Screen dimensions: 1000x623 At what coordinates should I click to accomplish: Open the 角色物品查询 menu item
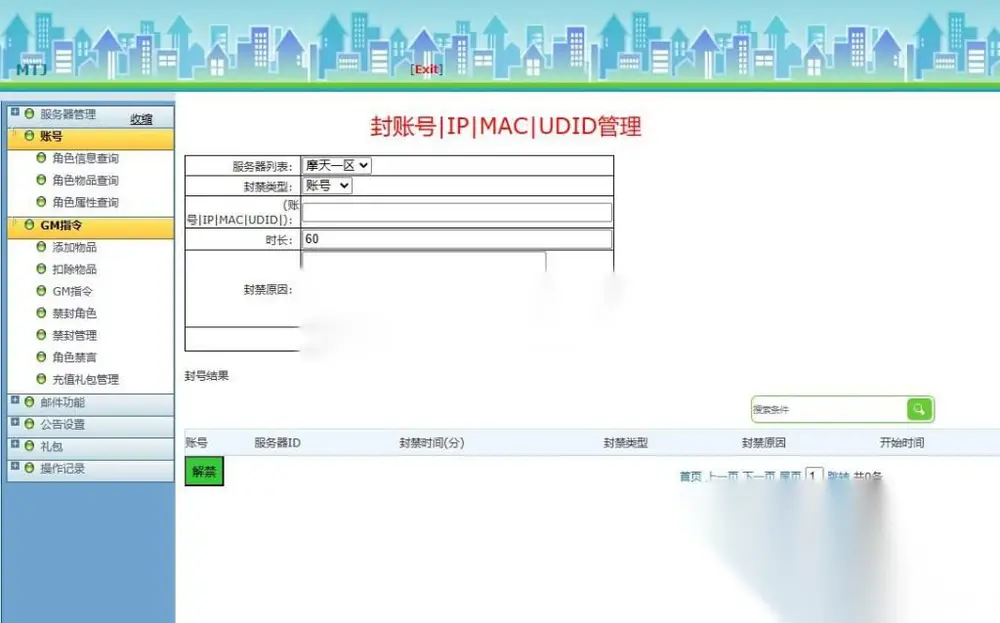85,180
